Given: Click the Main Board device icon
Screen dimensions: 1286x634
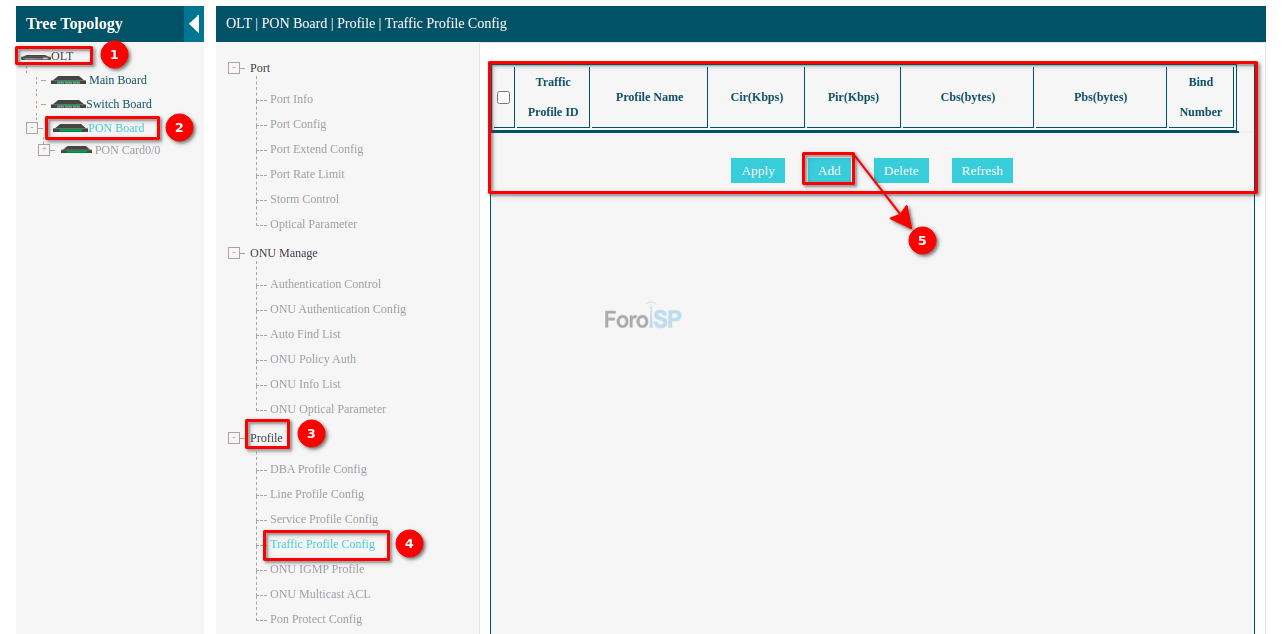Looking at the screenshot, I should [x=68, y=81].
